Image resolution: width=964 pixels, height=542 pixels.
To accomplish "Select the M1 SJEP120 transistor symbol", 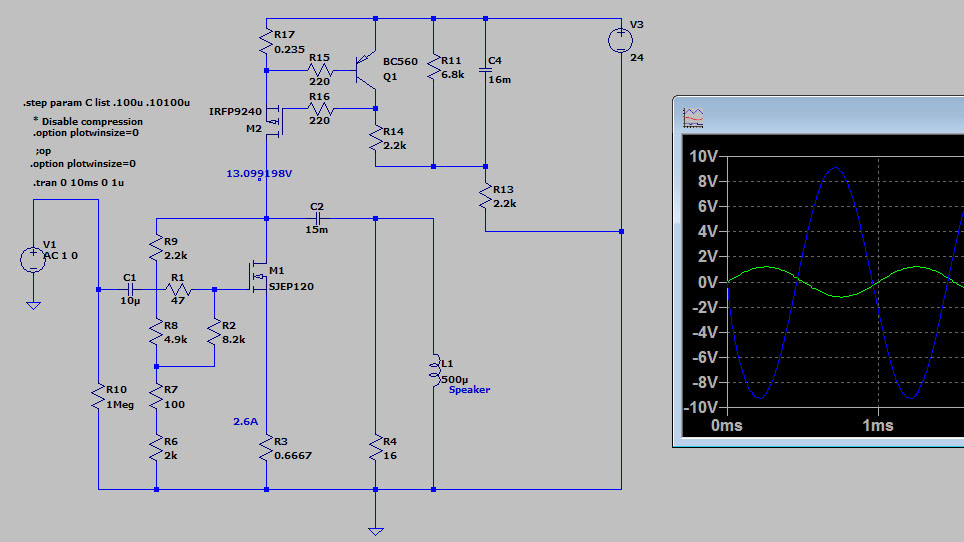I will tap(259, 278).
